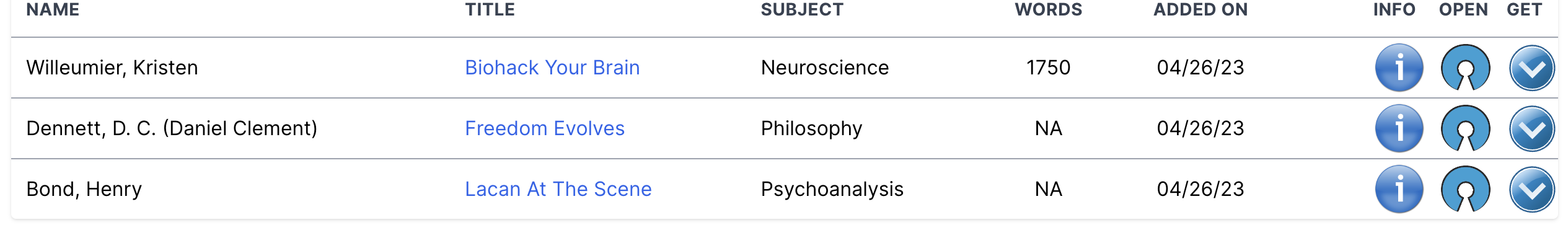Open the Freedom Evolves title link
This screenshot has width=1568, height=230.
point(545,128)
